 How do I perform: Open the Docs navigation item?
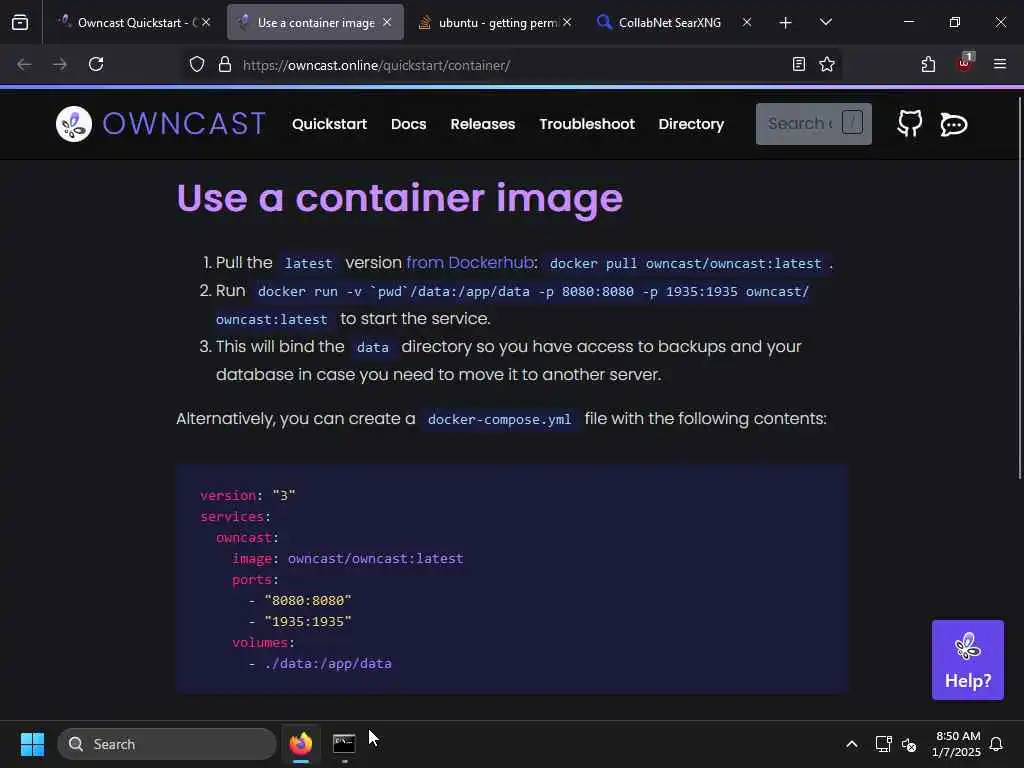pos(408,124)
